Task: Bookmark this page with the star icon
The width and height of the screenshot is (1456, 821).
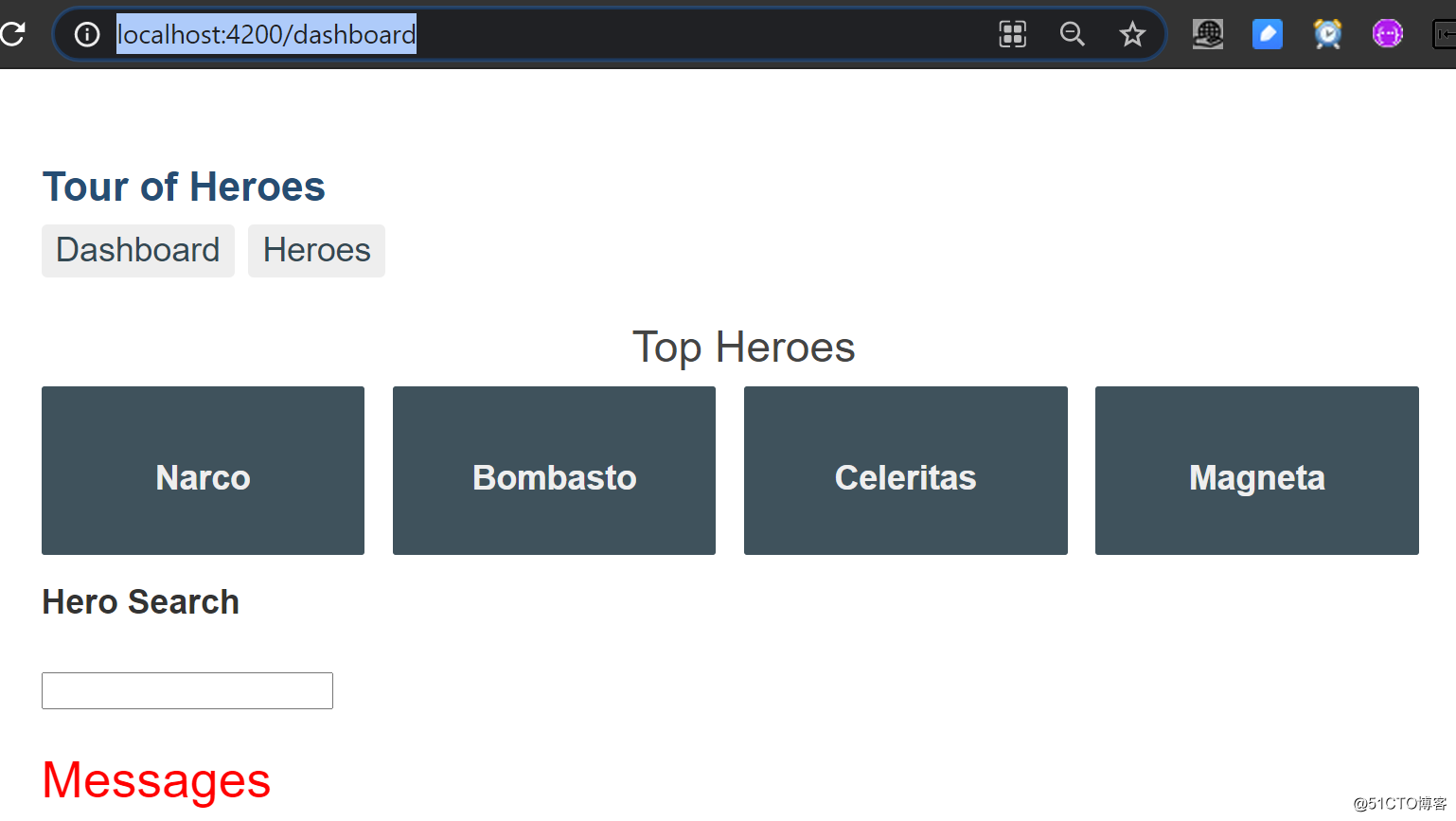Action: coord(1132,35)
